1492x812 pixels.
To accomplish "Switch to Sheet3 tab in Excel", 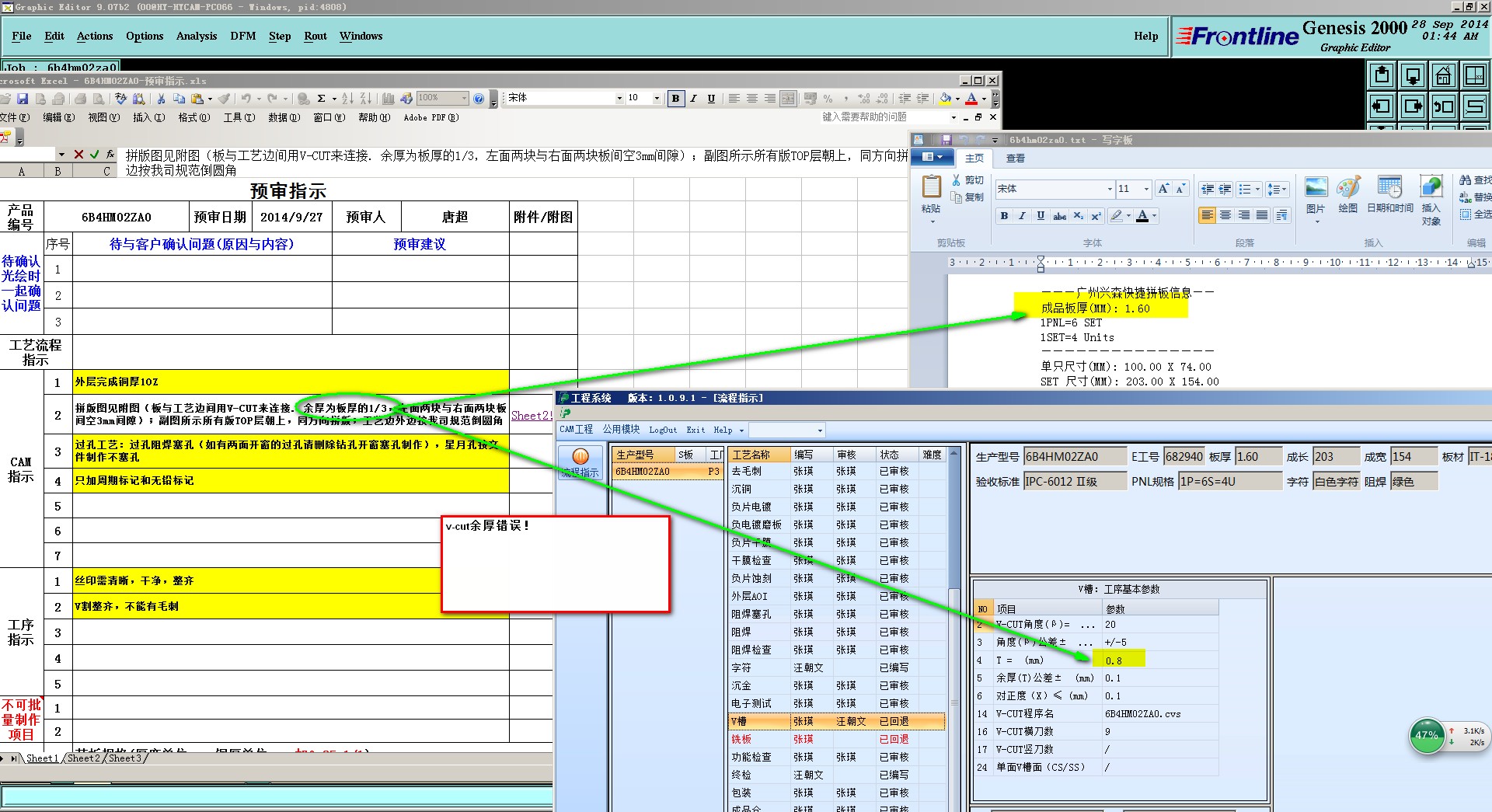I will coord(125,758).
